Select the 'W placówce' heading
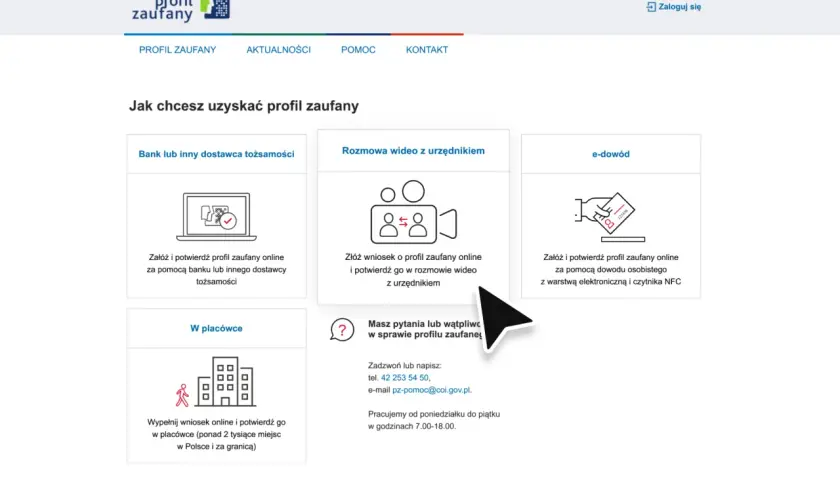The width and height of the screenshot is (840, 480). tap(216, 328)
